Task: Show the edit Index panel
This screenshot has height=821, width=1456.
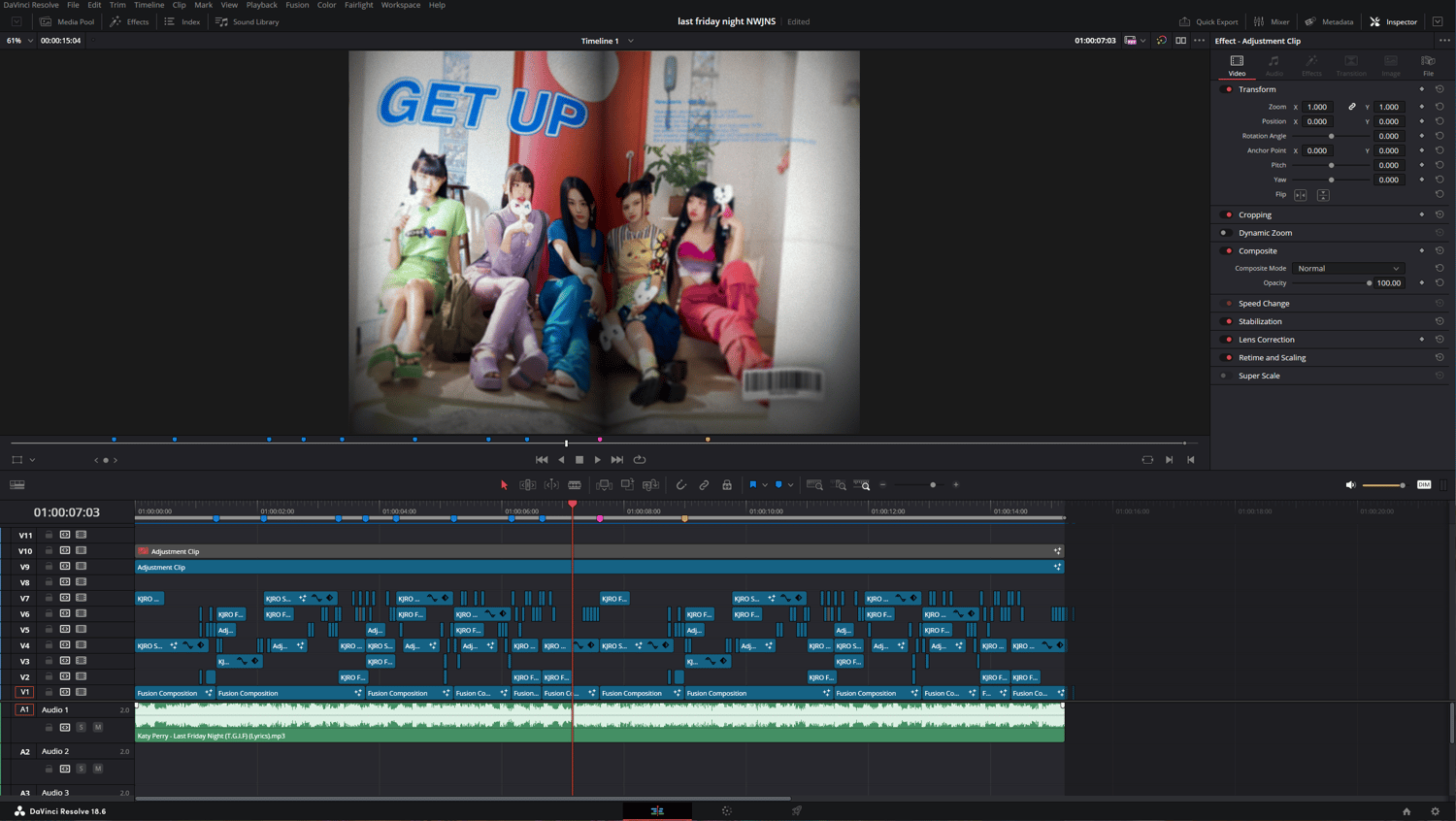Action: coord(182,21)
